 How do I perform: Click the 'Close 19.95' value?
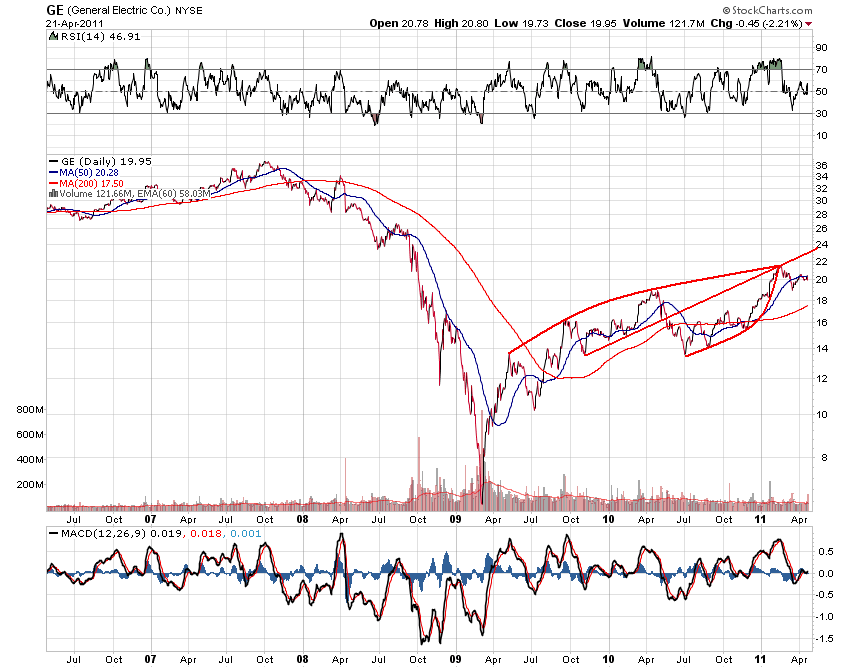click(x=585, y=23)
